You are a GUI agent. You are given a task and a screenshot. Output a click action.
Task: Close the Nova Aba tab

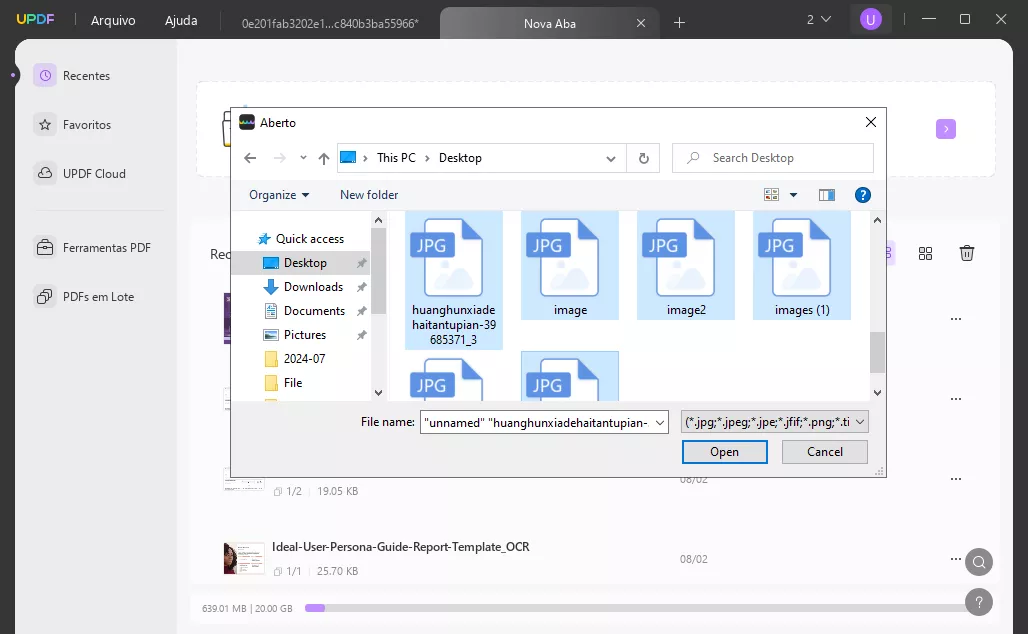click(641, 24)
